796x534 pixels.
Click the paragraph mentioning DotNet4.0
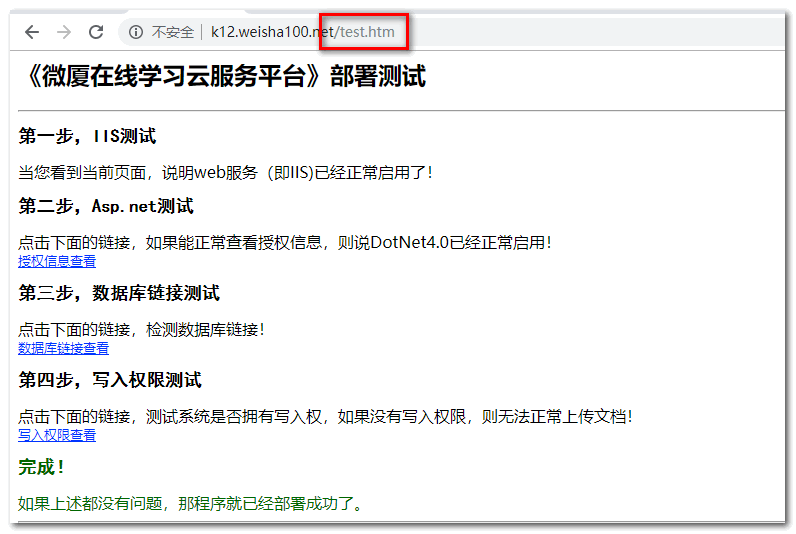tap(285, 242)
